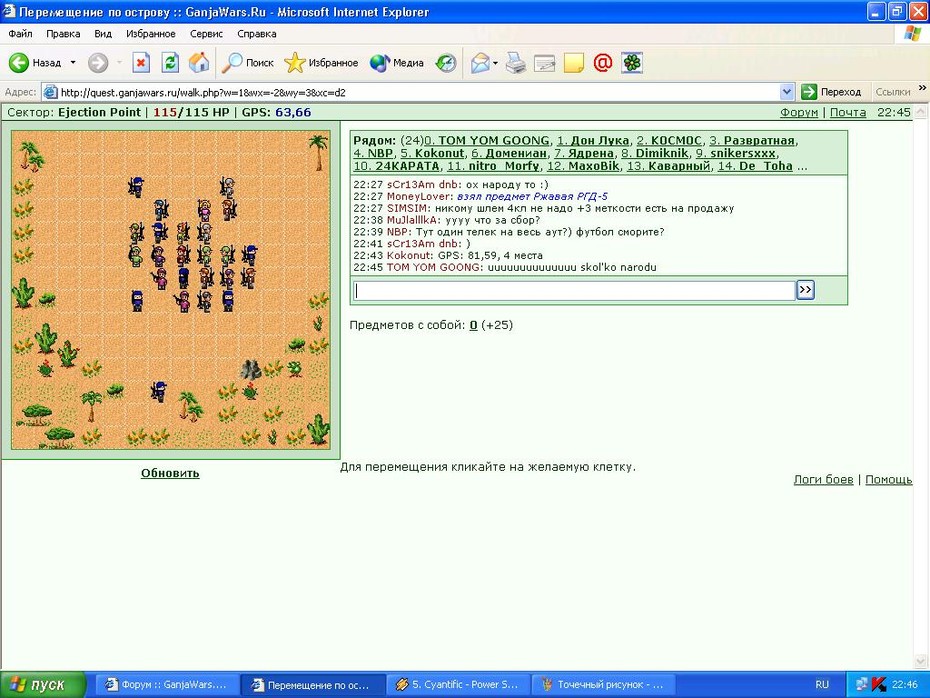Click the address bar URL field
This screenshot has width=930, height=698.
pyautogui.click(x=419, y=92)
